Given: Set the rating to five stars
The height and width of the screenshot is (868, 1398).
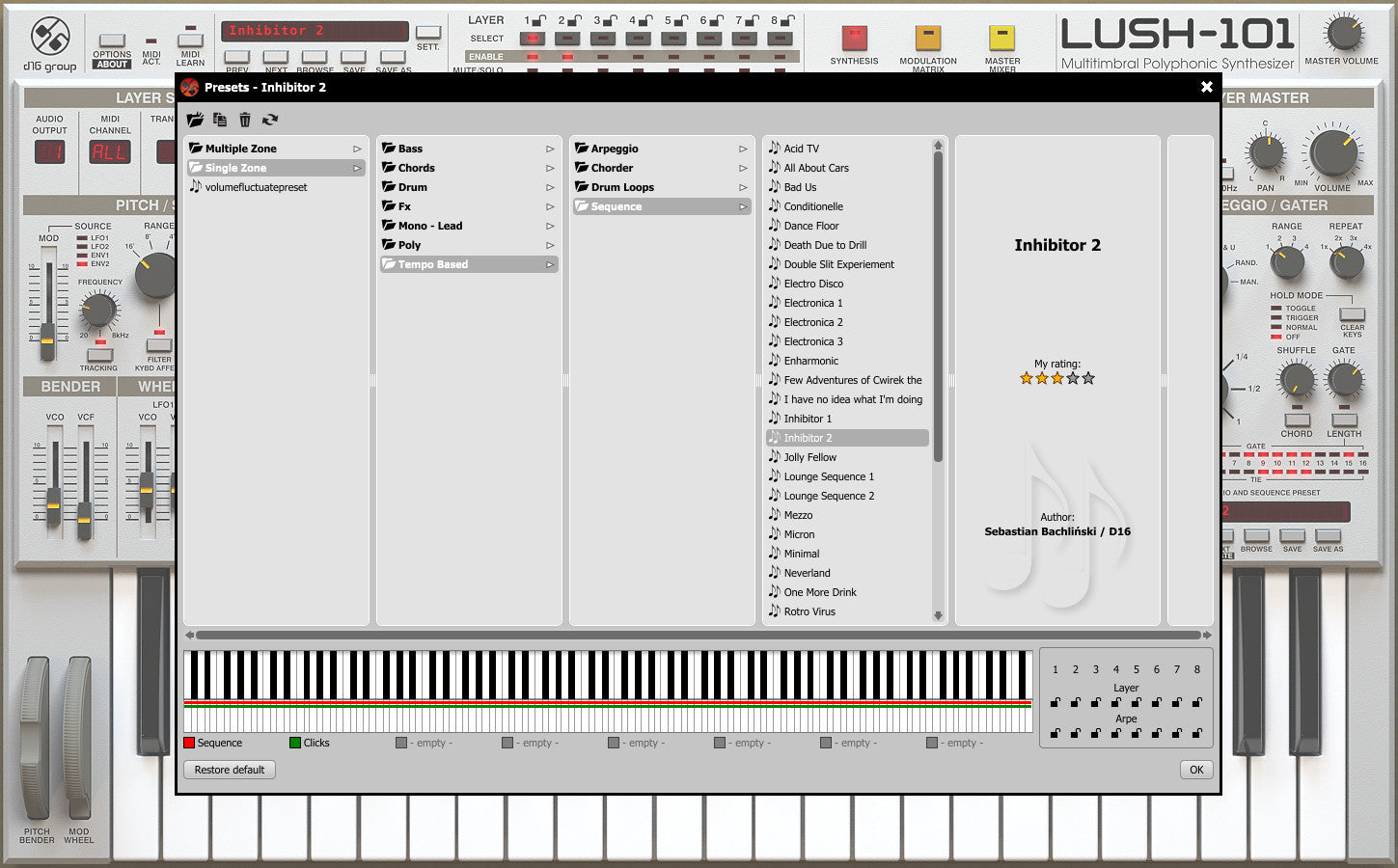Looking at the screenshot, I should tap(1088, 378).
